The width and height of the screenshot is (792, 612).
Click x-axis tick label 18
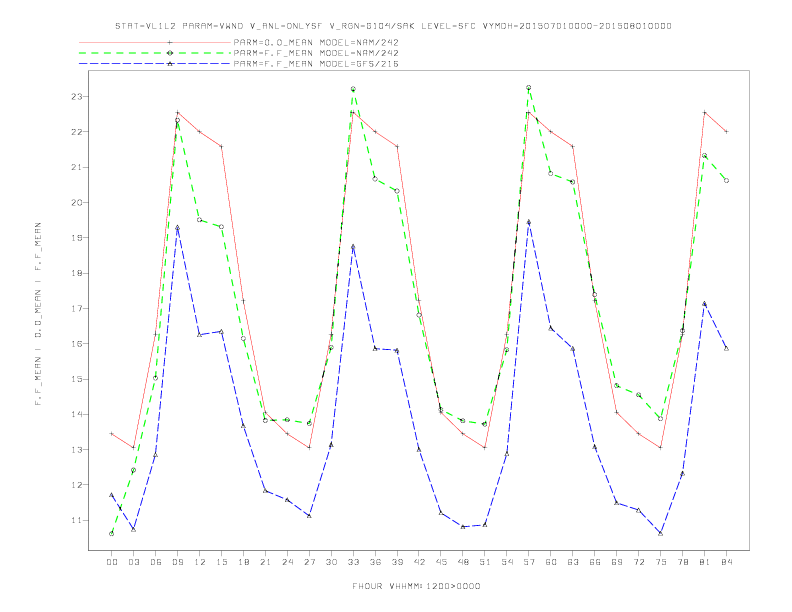pos(243,562)
